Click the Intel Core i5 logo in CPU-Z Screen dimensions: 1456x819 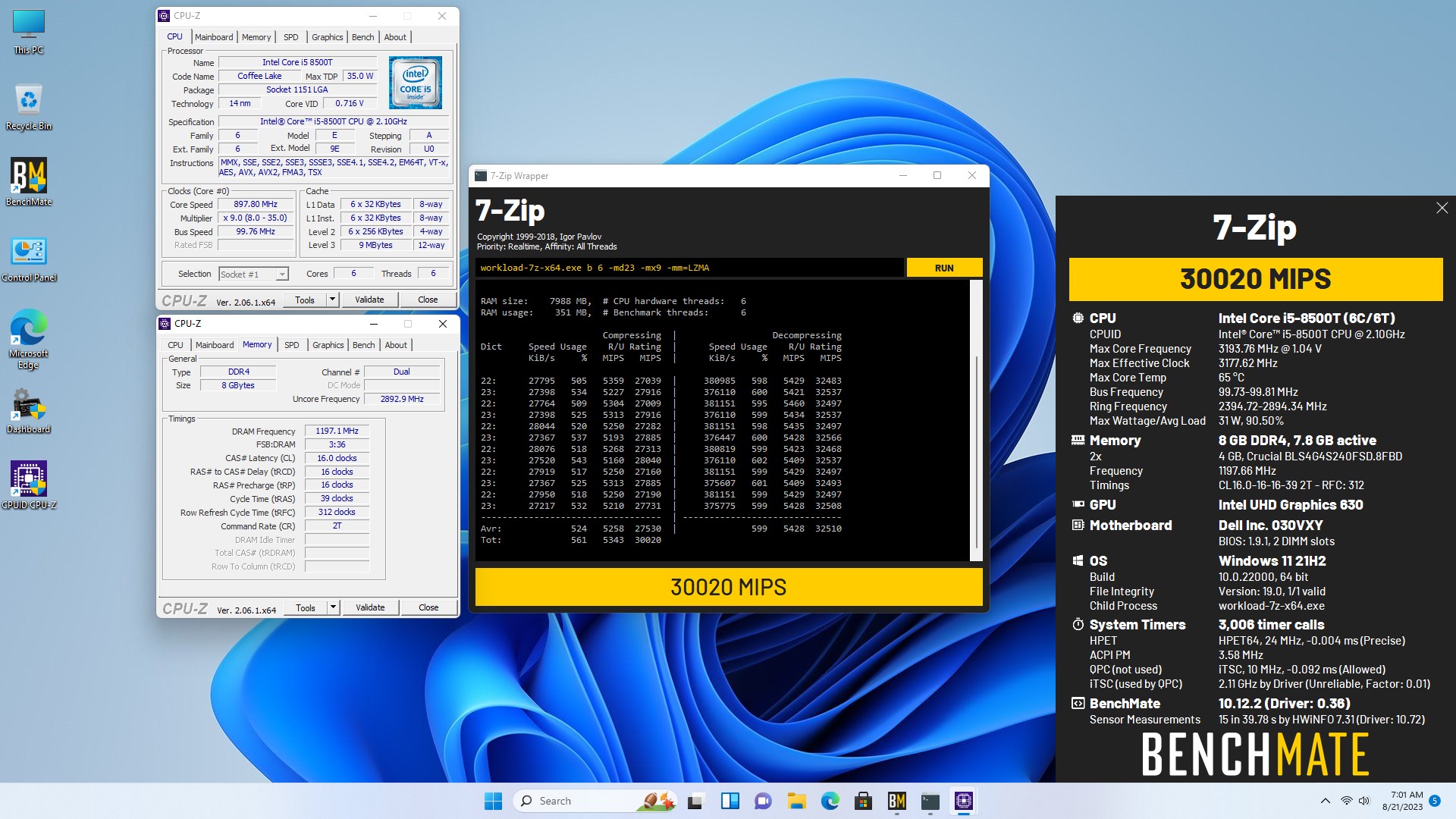[415, 82]
